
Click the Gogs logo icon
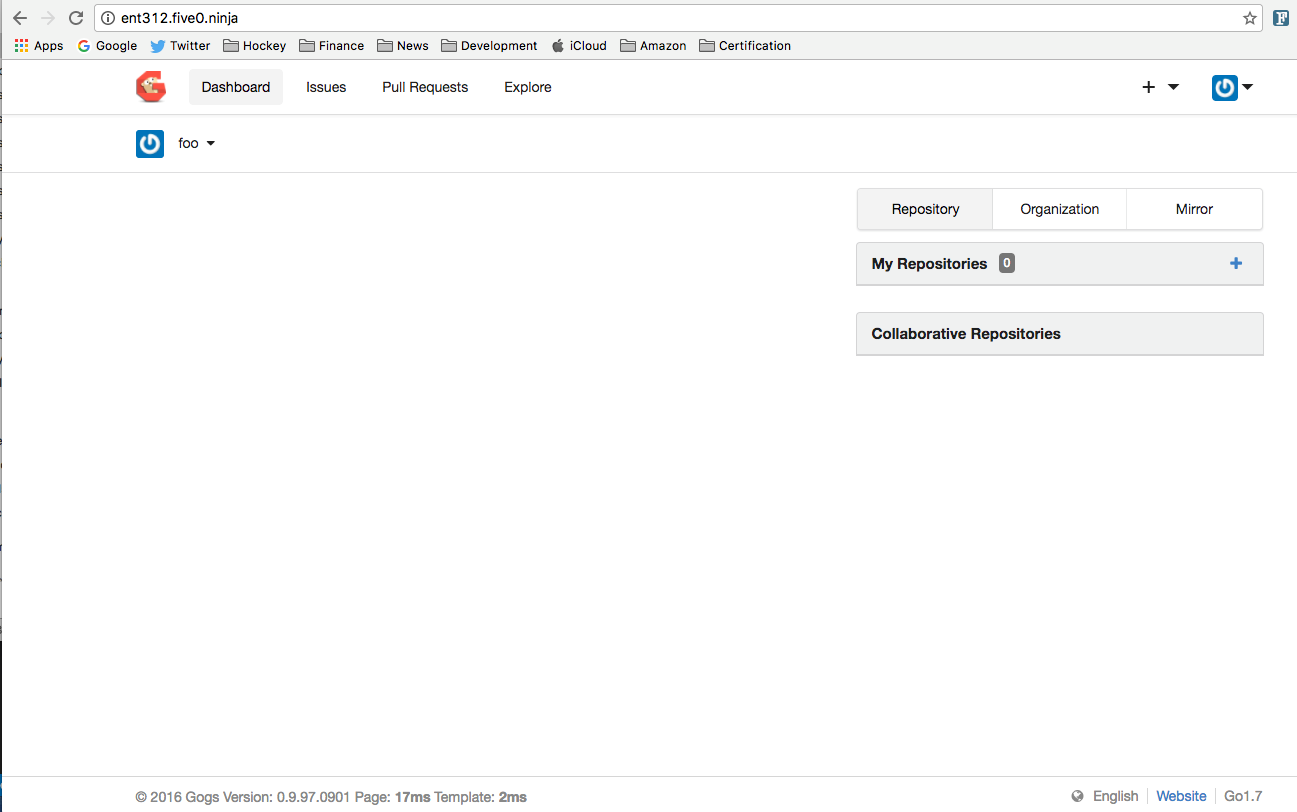point(151,87)
